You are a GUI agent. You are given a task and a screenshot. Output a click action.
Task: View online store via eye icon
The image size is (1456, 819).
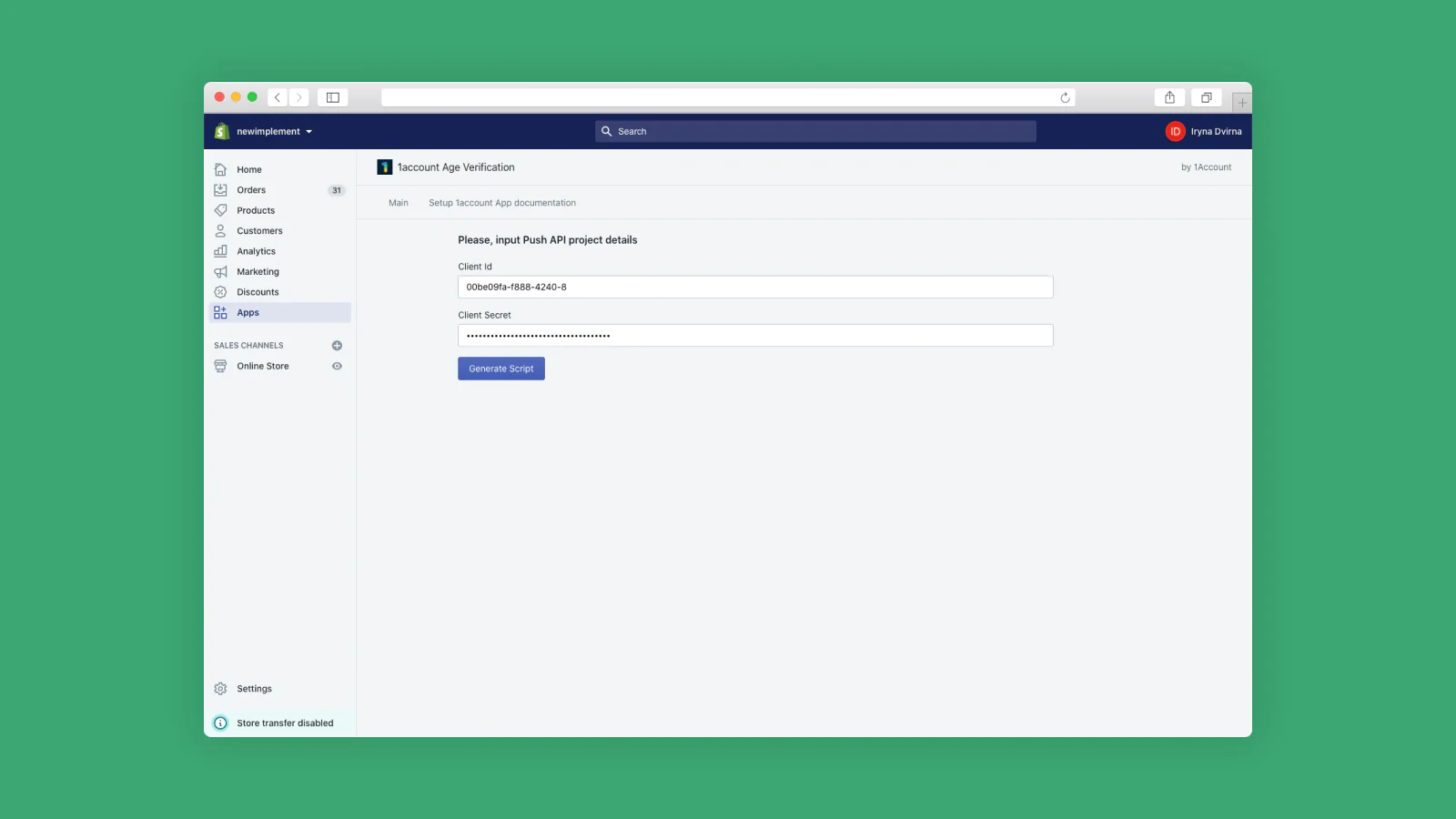point(337,366)
